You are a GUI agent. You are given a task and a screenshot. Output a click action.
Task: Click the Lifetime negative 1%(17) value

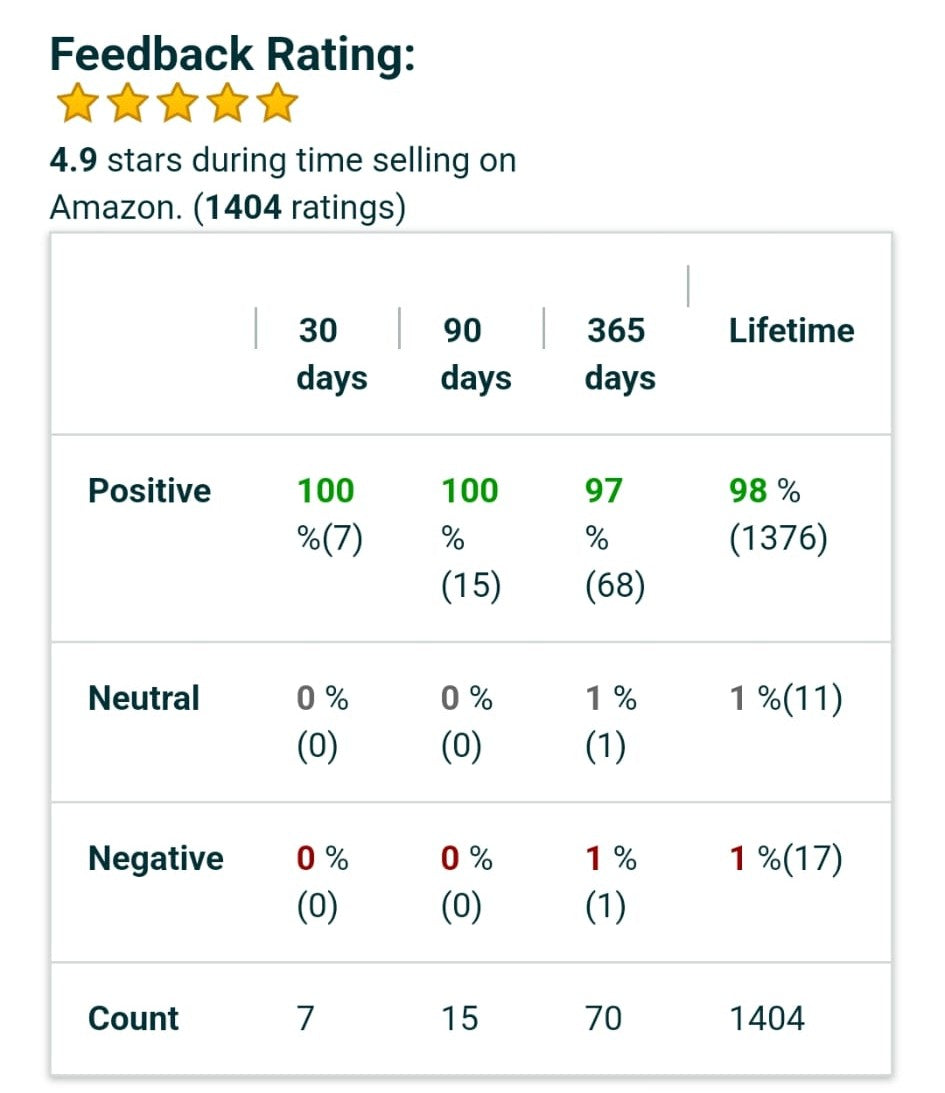click(x=786, y=859)
